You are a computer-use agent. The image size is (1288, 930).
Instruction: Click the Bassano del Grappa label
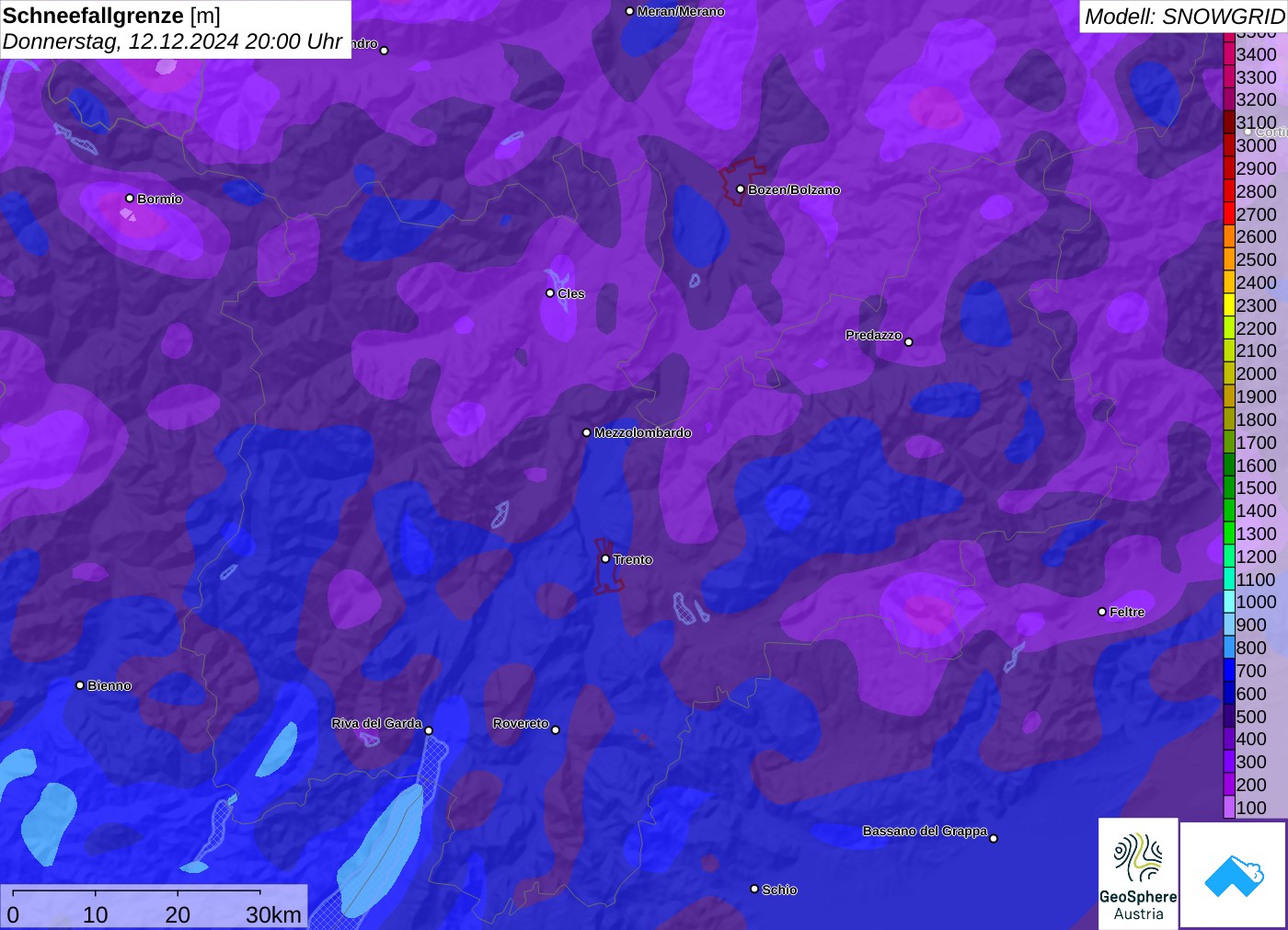[925, 831]
